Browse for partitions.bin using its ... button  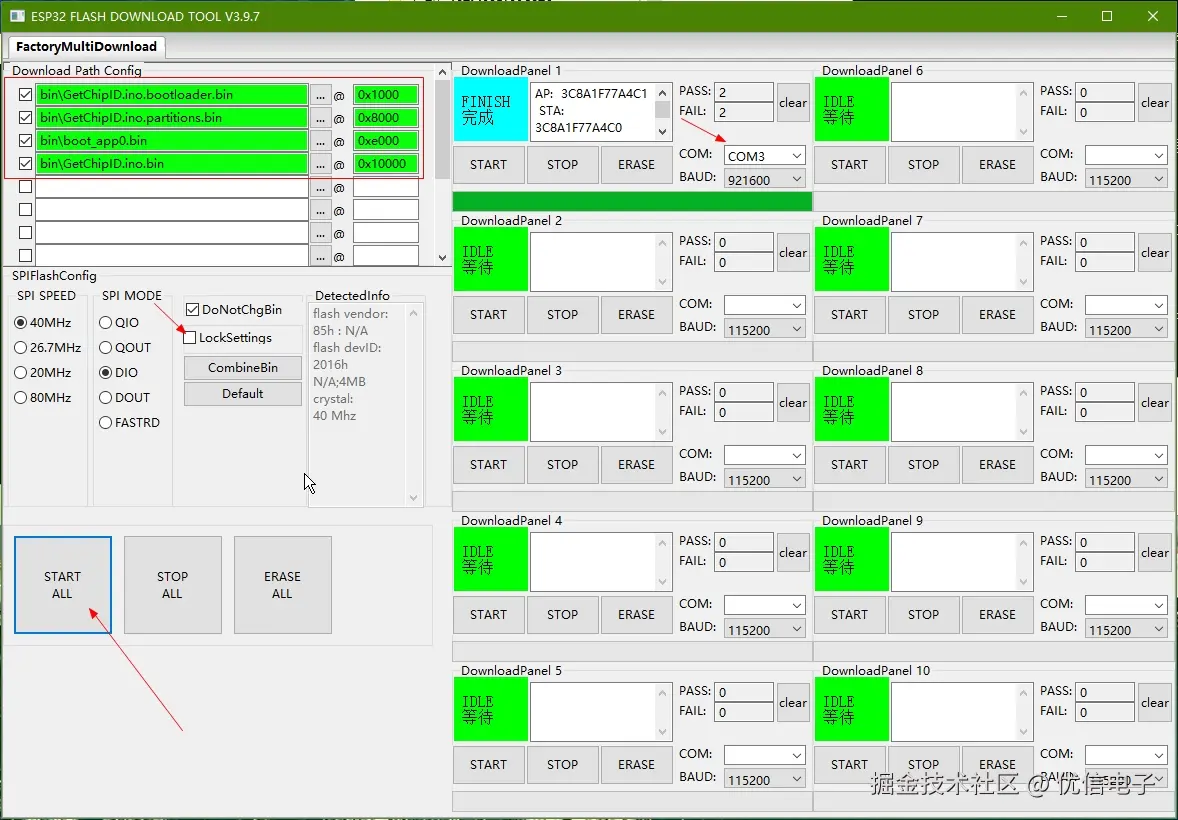tap(321, 118)
